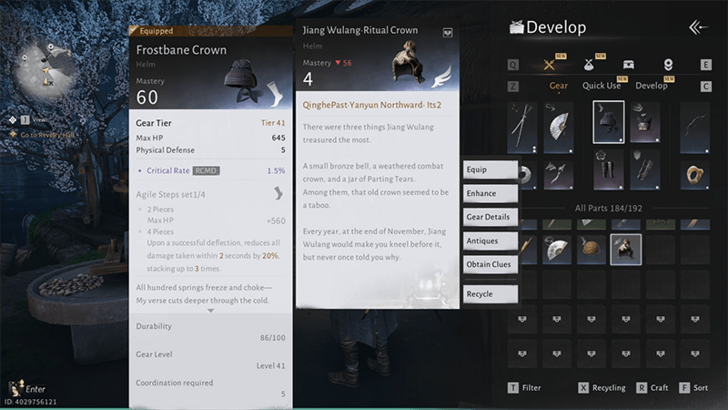This screenshot has width=728, height=410.
Task: Switch to the Develop sub-tab
Action: [651, 86]
